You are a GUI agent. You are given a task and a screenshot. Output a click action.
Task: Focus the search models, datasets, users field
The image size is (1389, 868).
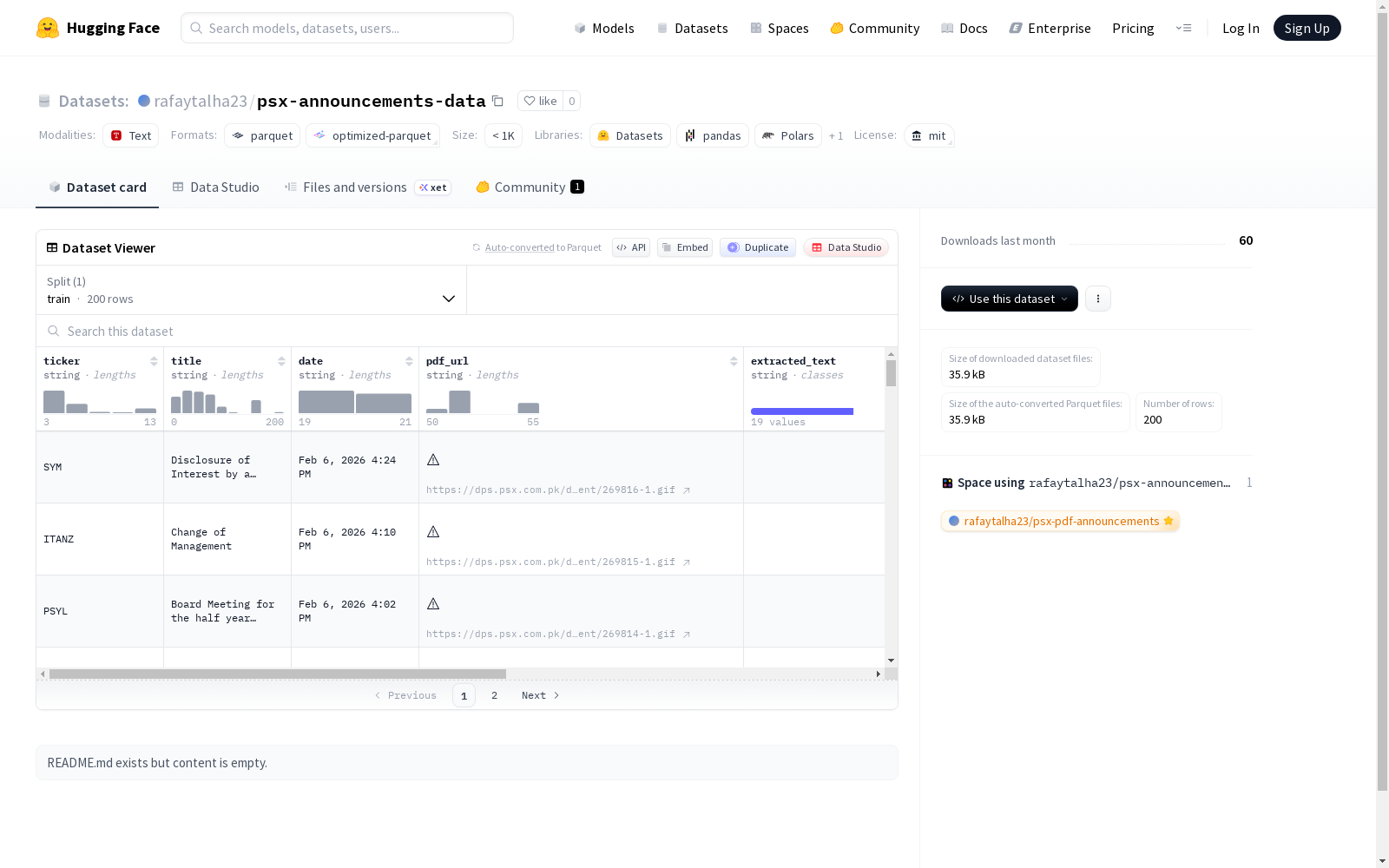[x=347, y=28]
